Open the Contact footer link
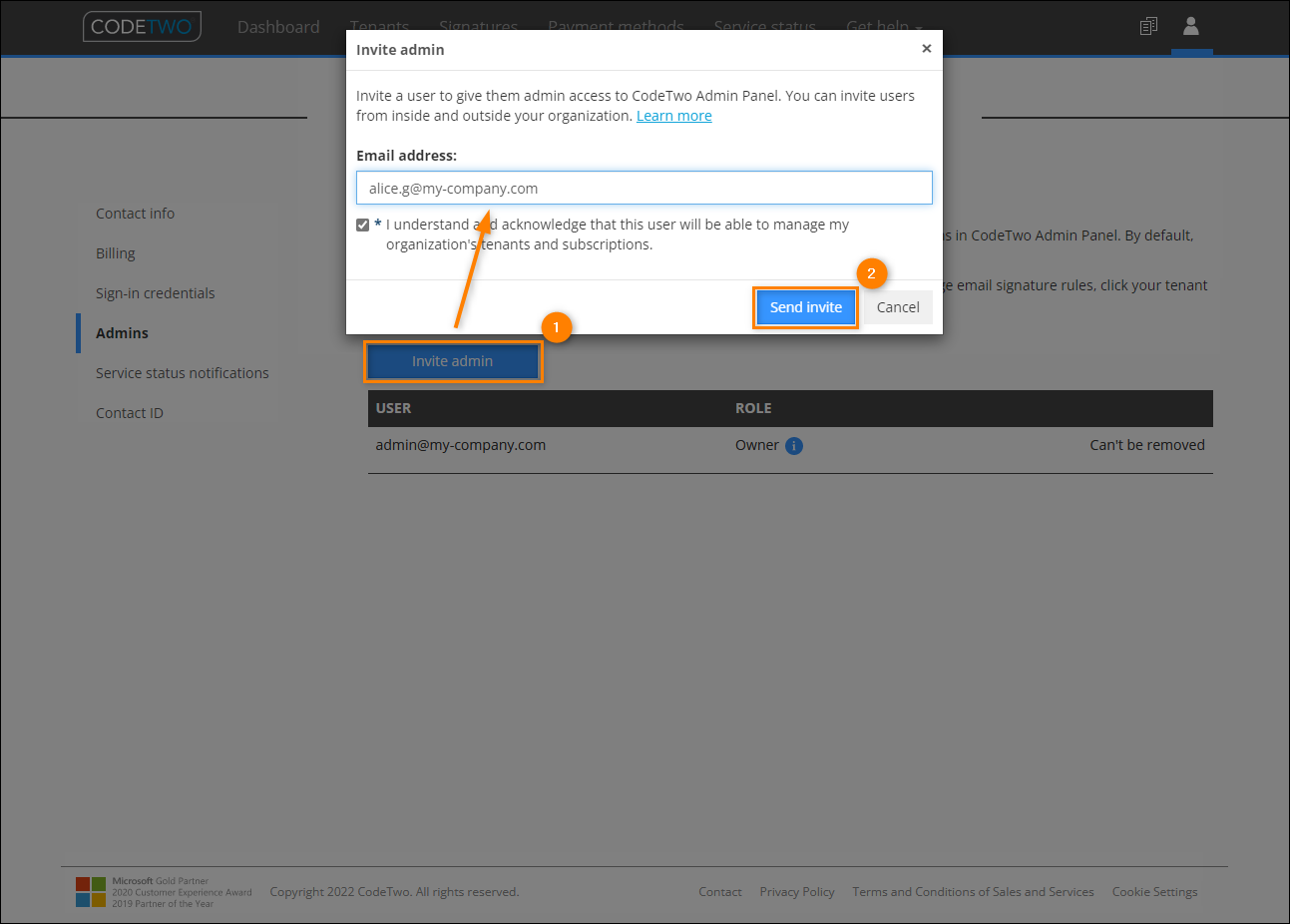1290x924 pixels. 720,892
